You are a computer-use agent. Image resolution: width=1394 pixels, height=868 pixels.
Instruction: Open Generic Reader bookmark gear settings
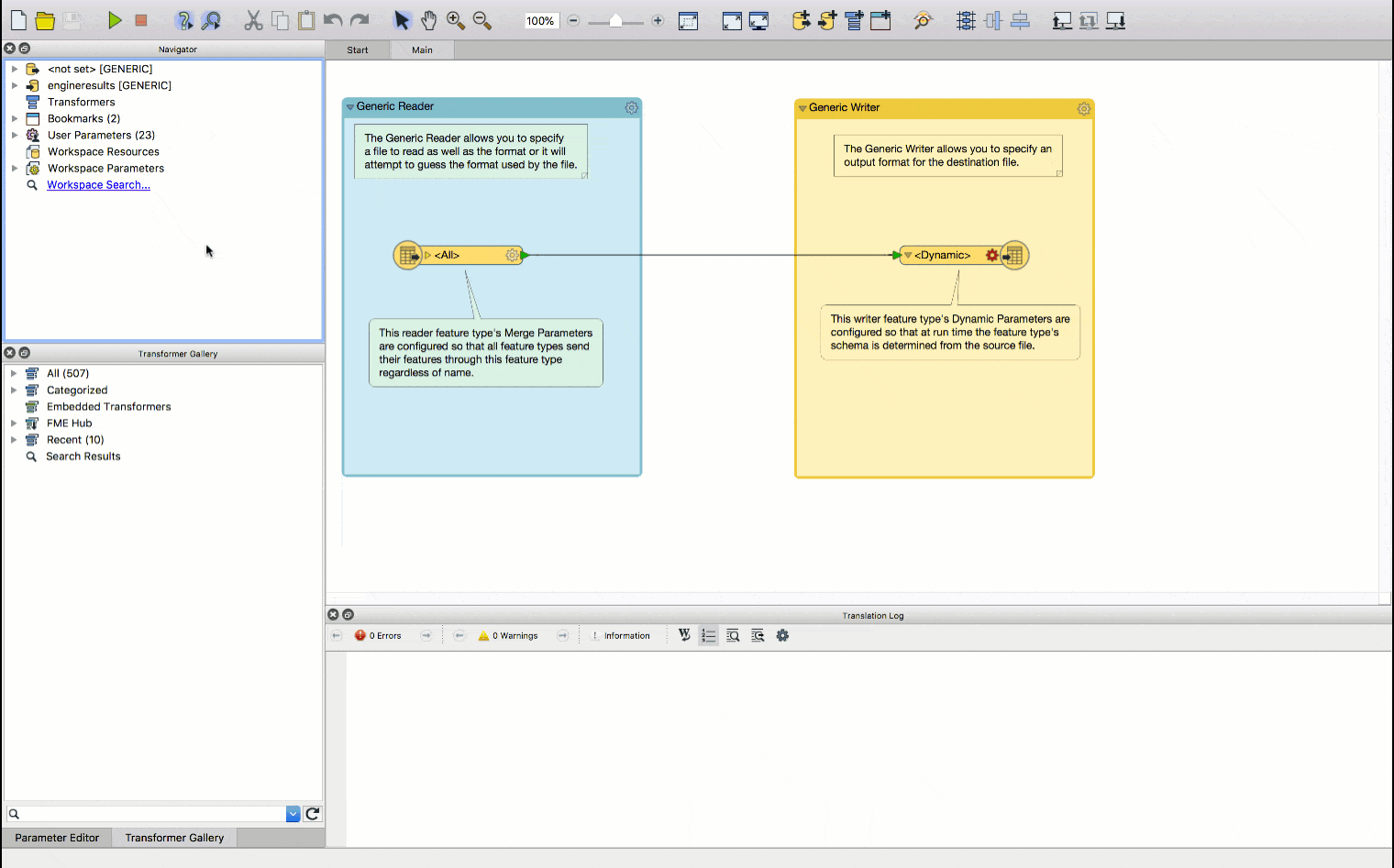tap(632, 108)
